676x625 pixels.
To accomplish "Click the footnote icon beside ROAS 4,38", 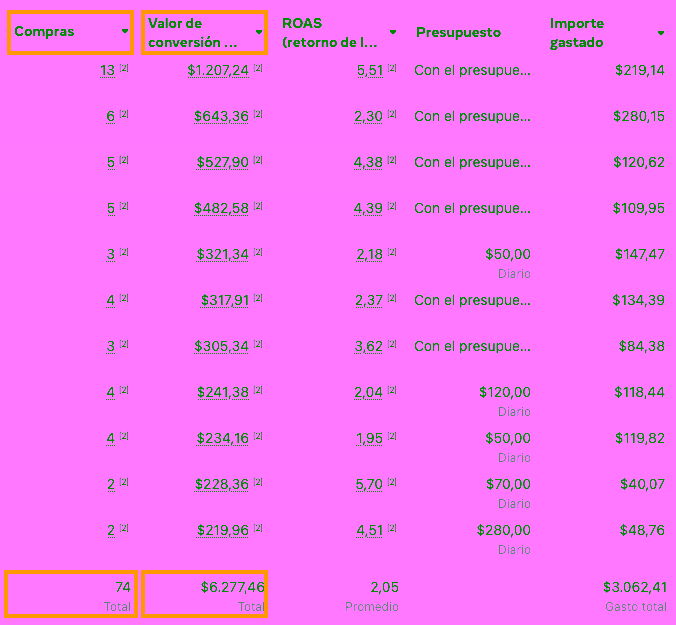I will click(x=392, y=161).
